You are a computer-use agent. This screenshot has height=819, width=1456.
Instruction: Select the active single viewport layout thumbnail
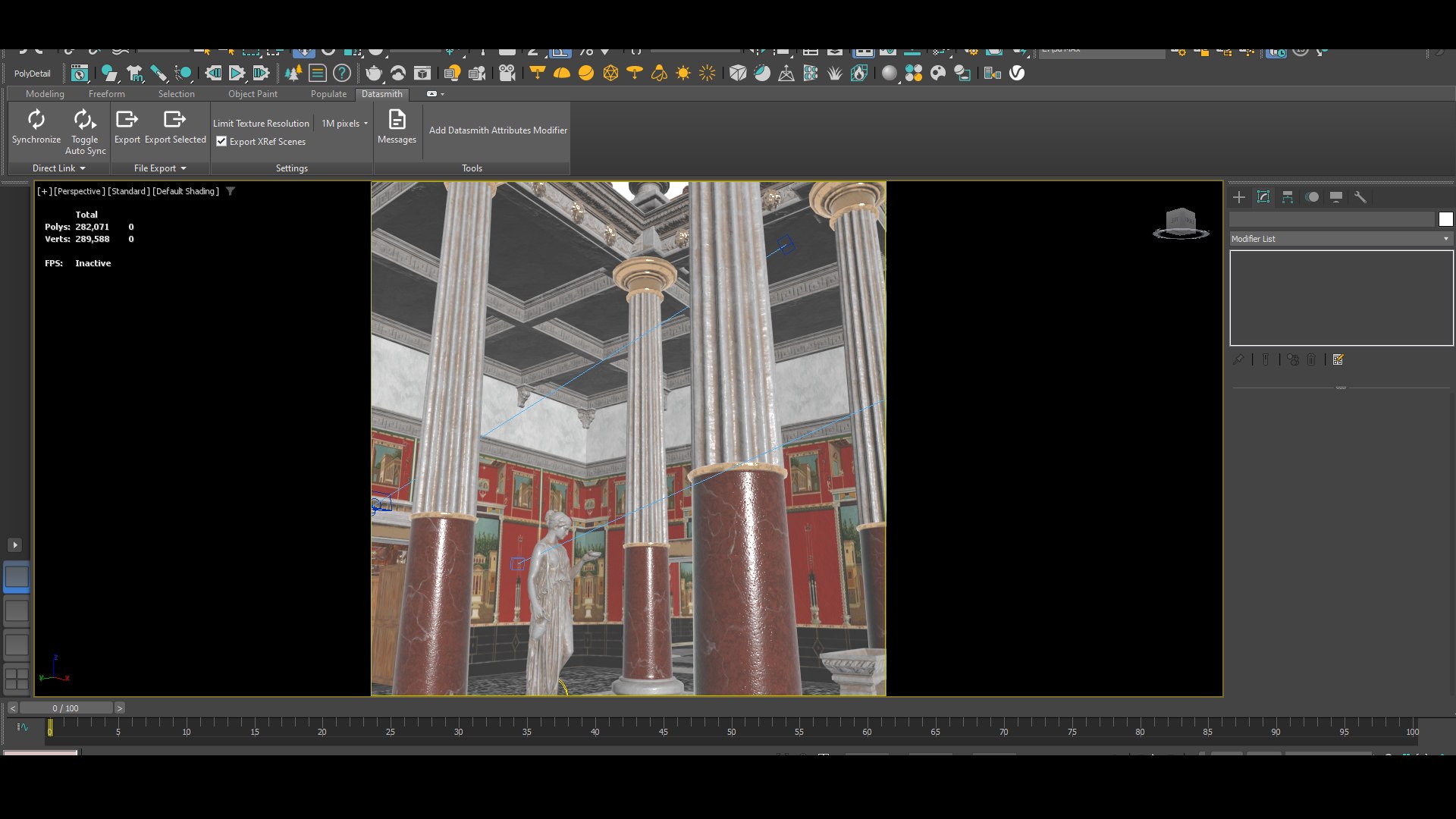point(17,577)
